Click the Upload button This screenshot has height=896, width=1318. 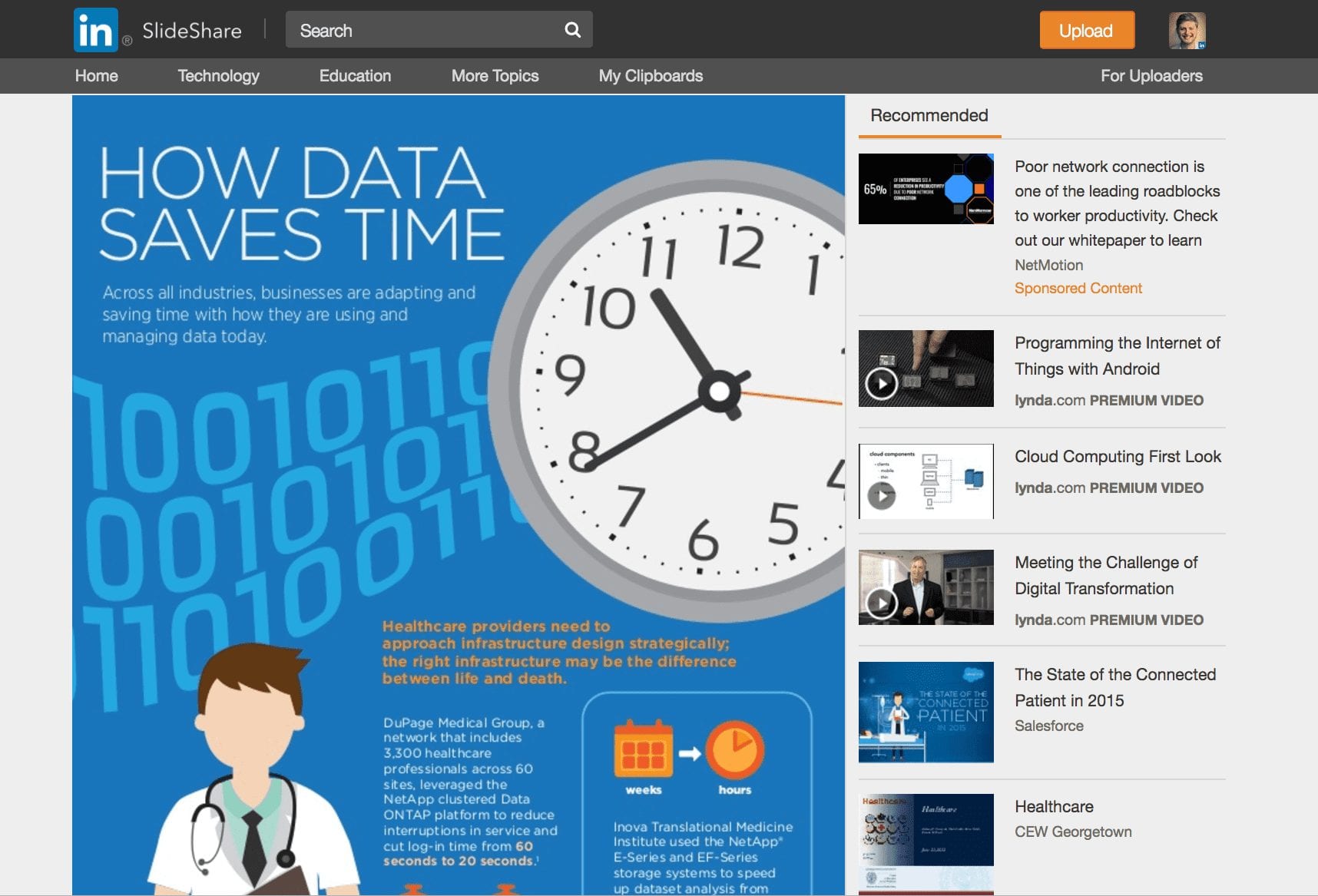[x=1086, y=31]
